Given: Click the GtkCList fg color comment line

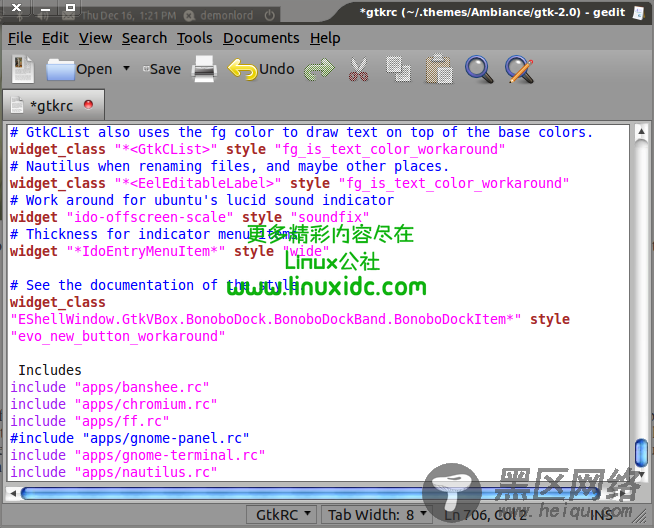Looking at the screenshot, I should click(301, 132).
